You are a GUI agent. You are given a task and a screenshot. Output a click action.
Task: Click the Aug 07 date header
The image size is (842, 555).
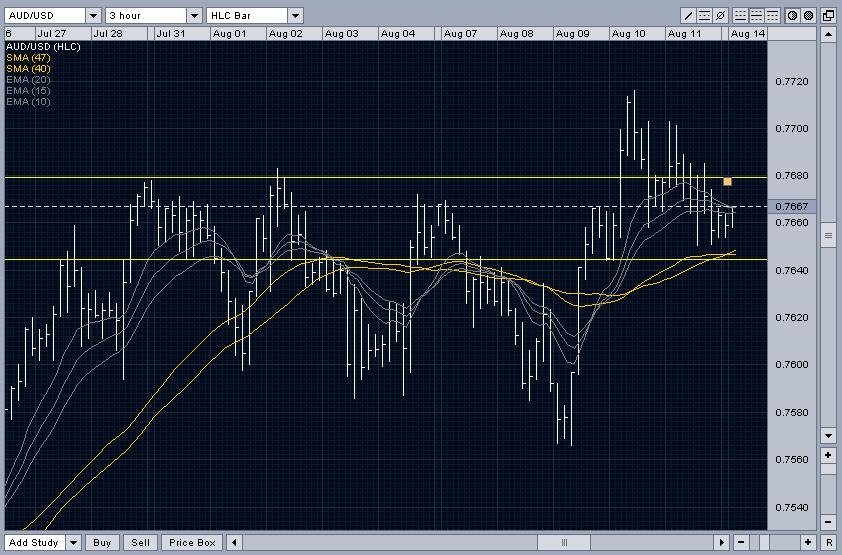pyautogui.click(x=460, y=34)
